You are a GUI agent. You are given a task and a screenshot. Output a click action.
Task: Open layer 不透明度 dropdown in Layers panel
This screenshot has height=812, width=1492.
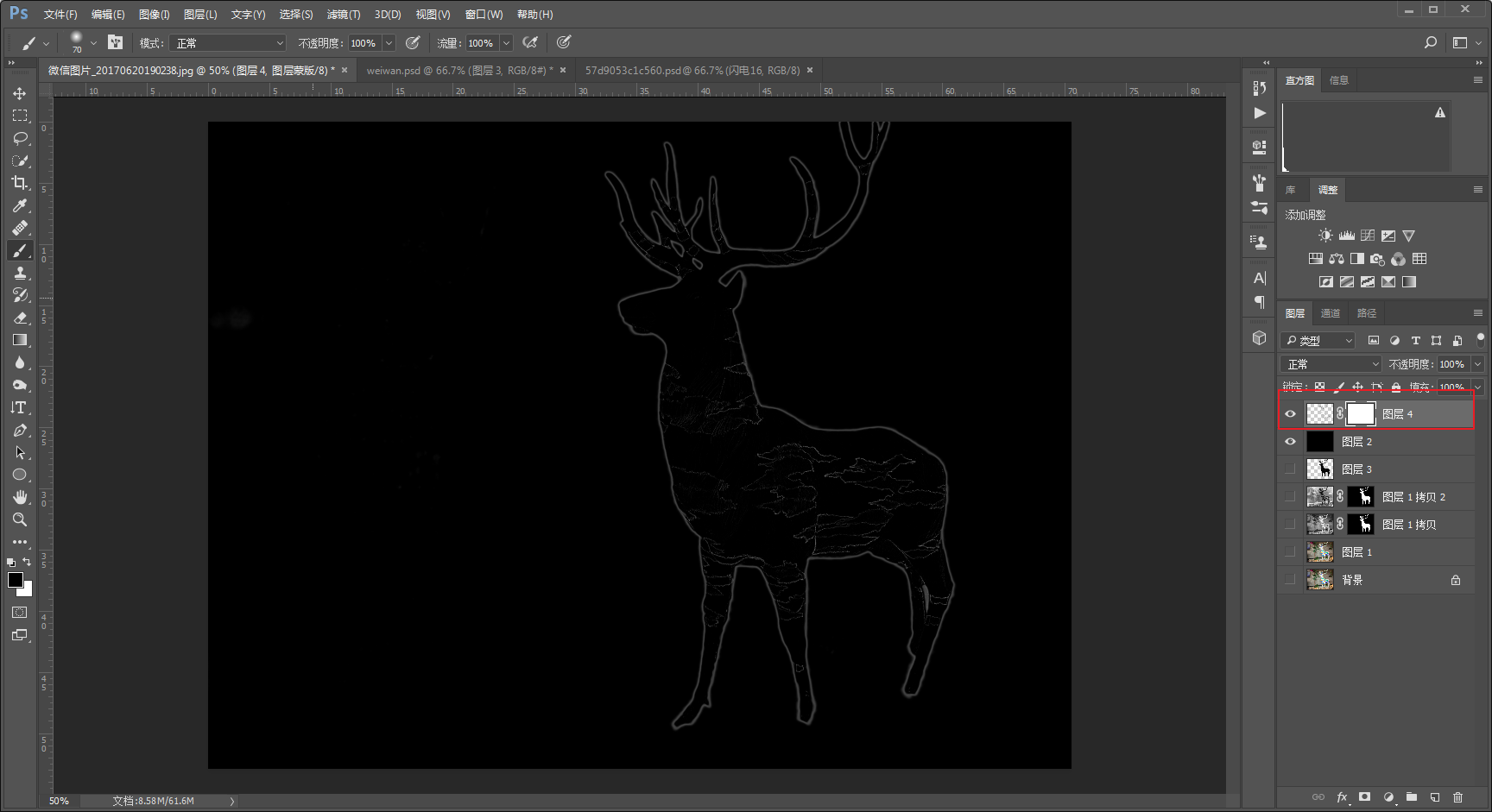pos(1477,364)
